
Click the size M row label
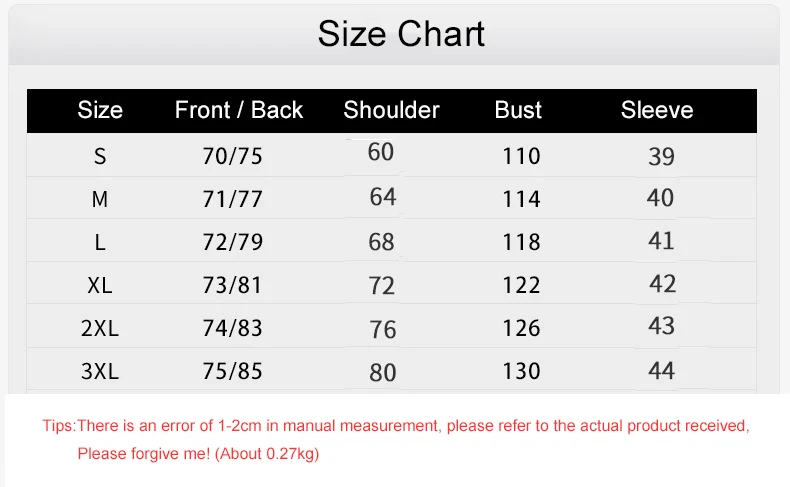[100, 199]
